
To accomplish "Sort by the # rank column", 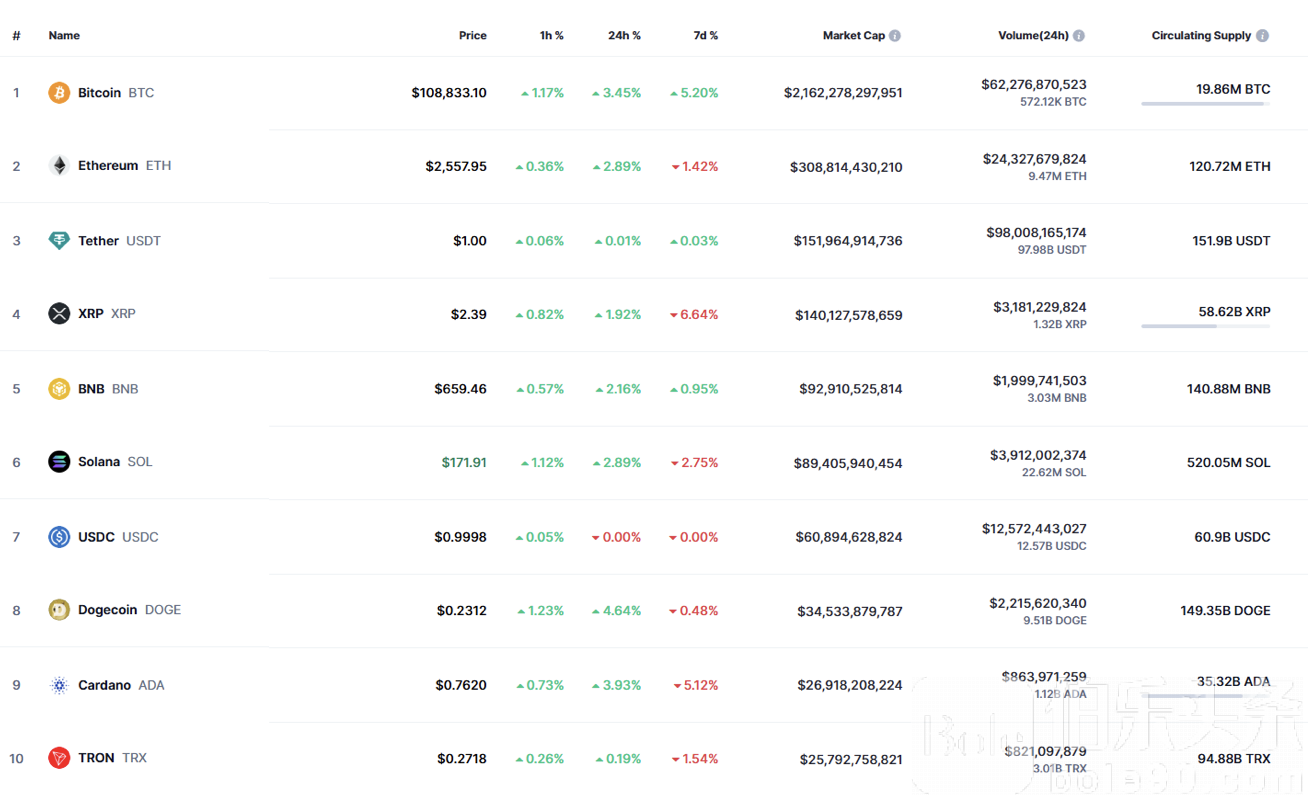I will click(16, 36).
